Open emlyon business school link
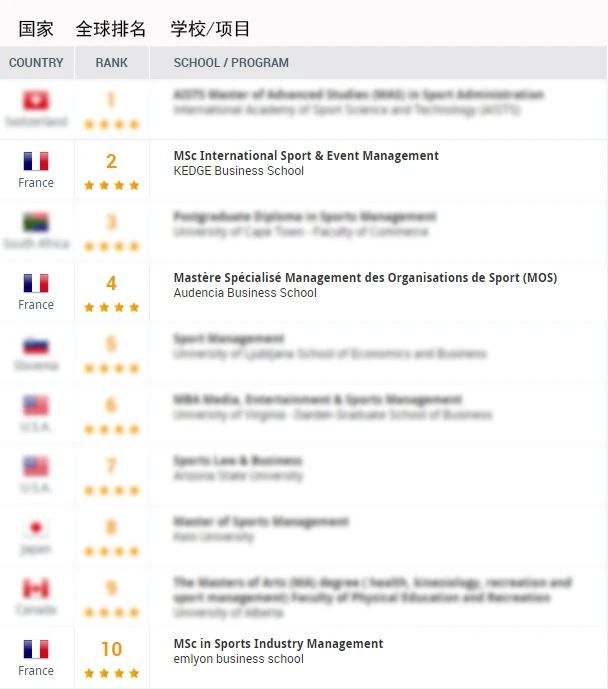 239,659
